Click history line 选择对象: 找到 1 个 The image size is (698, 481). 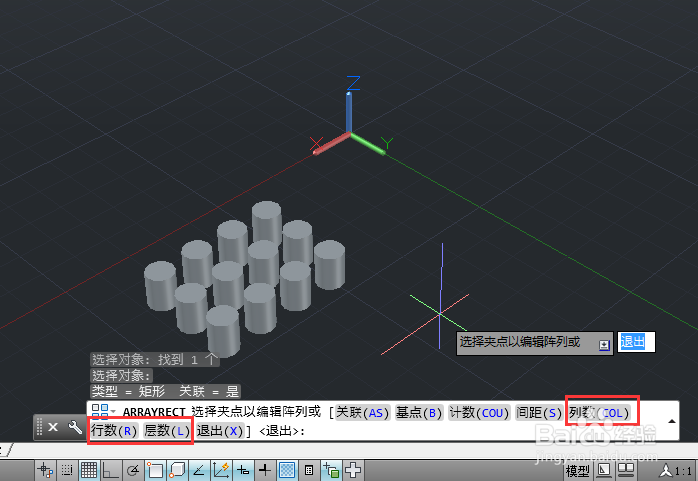click(x=154, y=359)
